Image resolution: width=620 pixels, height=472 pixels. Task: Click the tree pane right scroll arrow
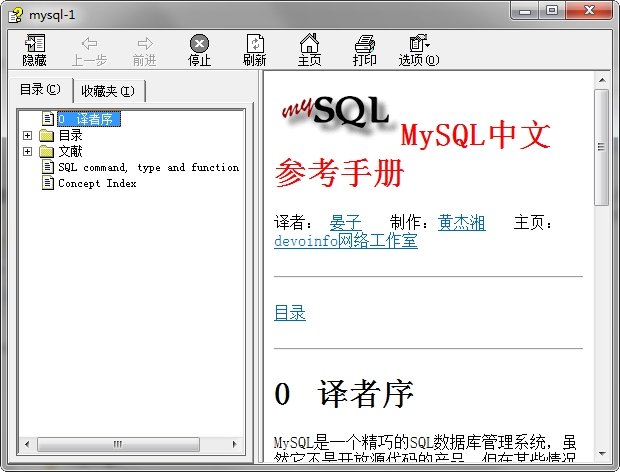[x=234, y=444]
